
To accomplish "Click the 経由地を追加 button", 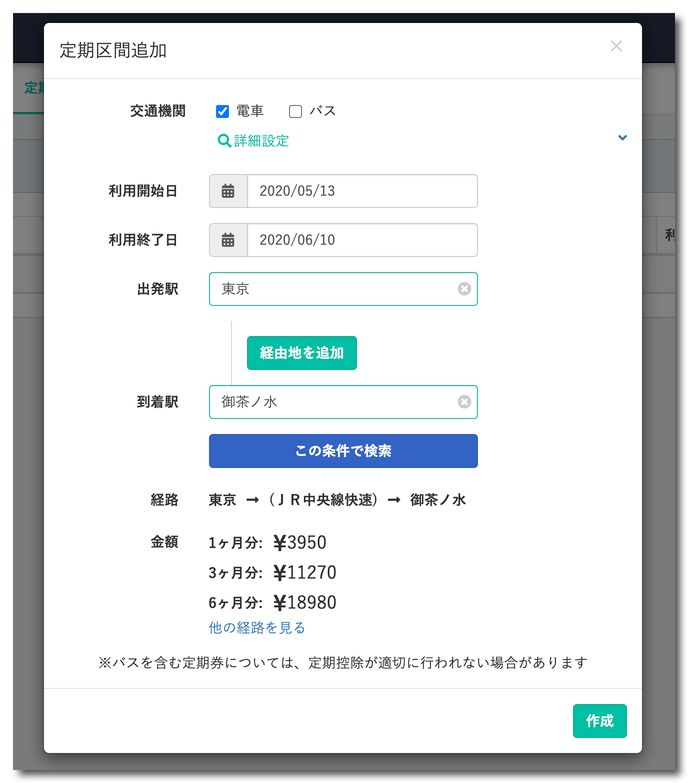I will click(302, 353).
